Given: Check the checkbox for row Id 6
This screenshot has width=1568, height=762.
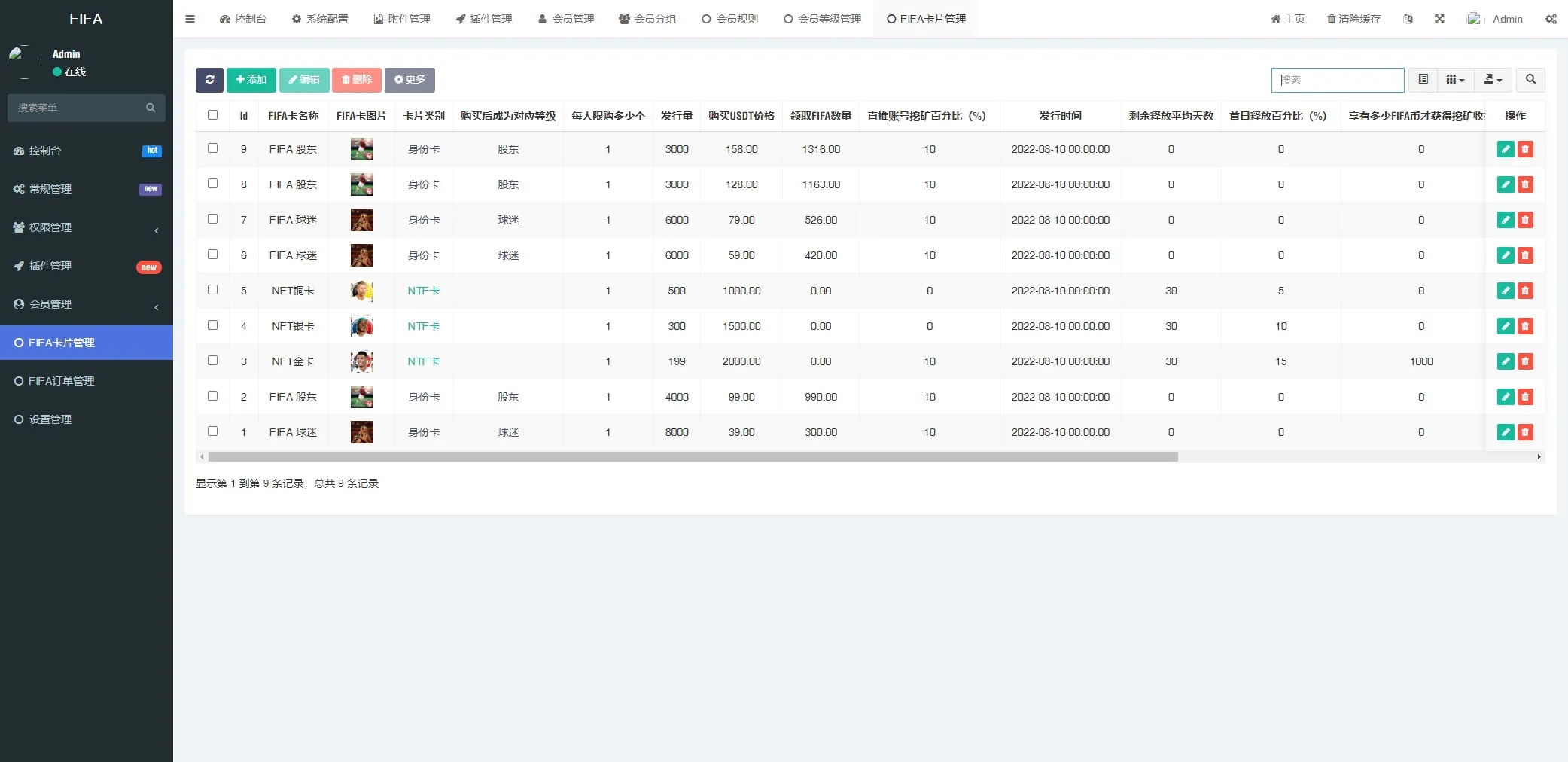Looking at the screenshot, I should [212, 255].
